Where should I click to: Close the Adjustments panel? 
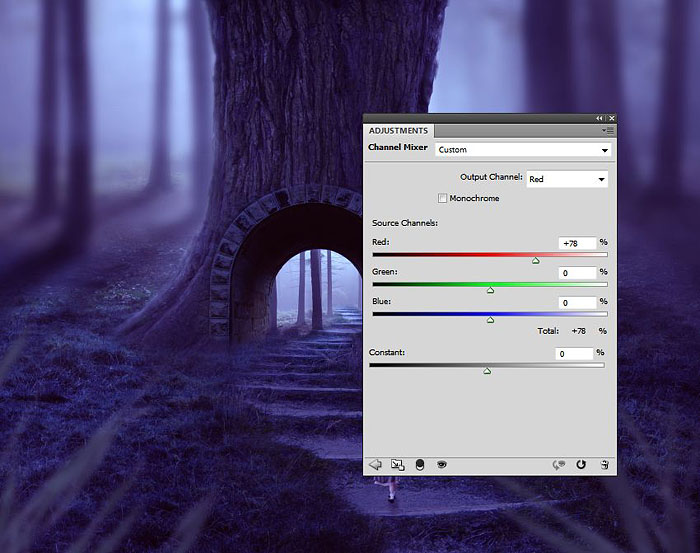[x=611, y=118]
